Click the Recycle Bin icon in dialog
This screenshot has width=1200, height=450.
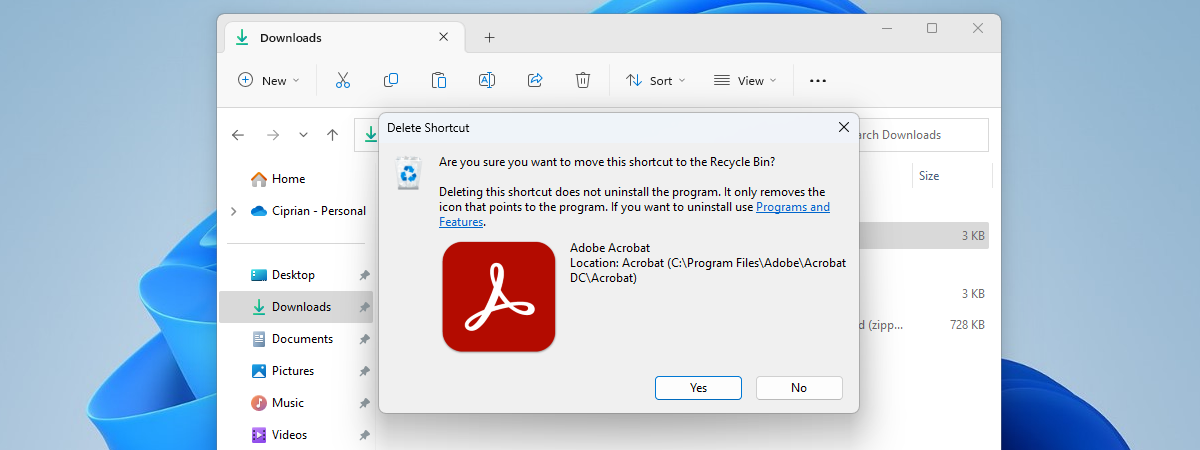409,173
